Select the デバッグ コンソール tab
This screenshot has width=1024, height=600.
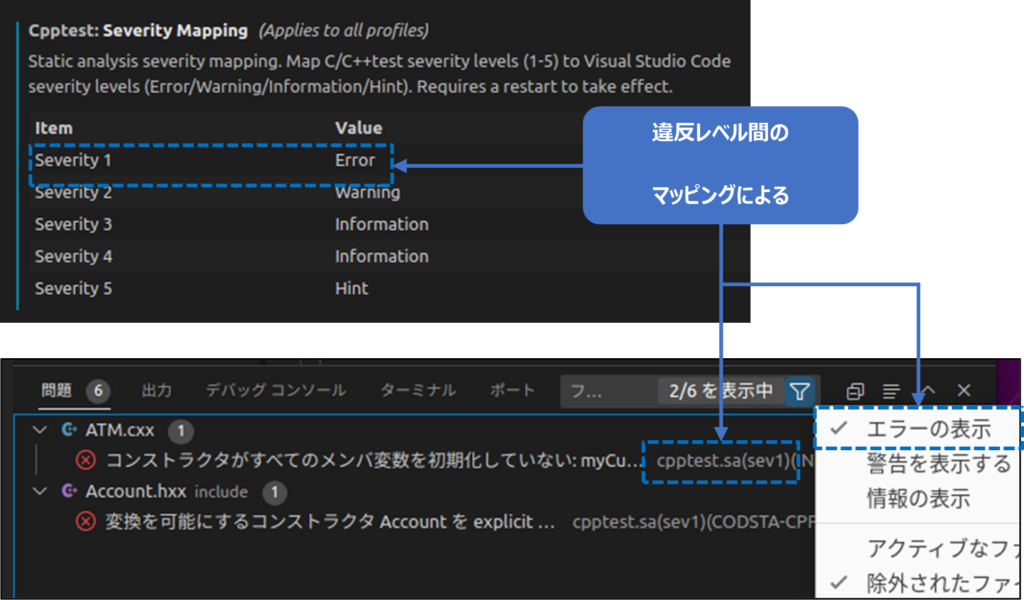point(276,390)
